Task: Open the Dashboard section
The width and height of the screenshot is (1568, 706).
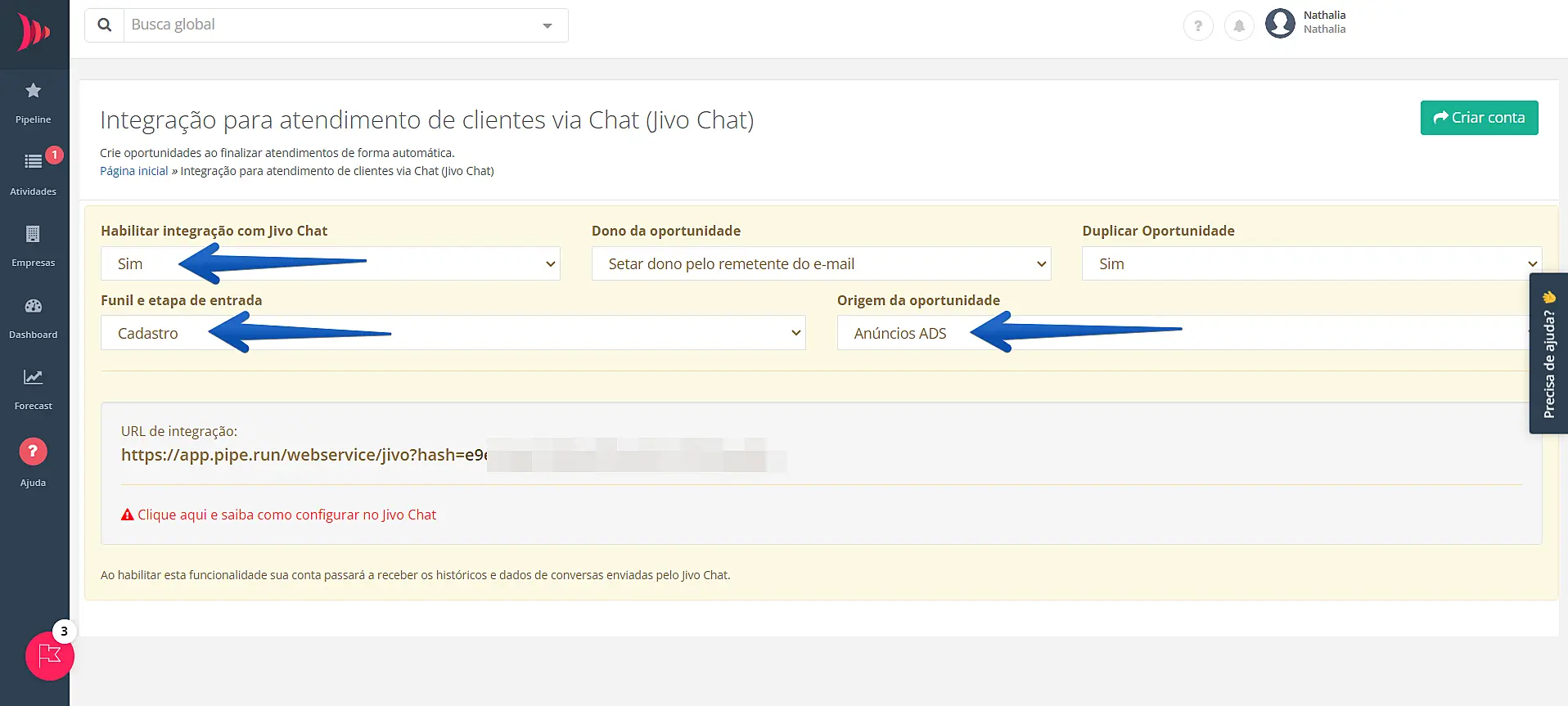Action: click(x=34, y=317)
